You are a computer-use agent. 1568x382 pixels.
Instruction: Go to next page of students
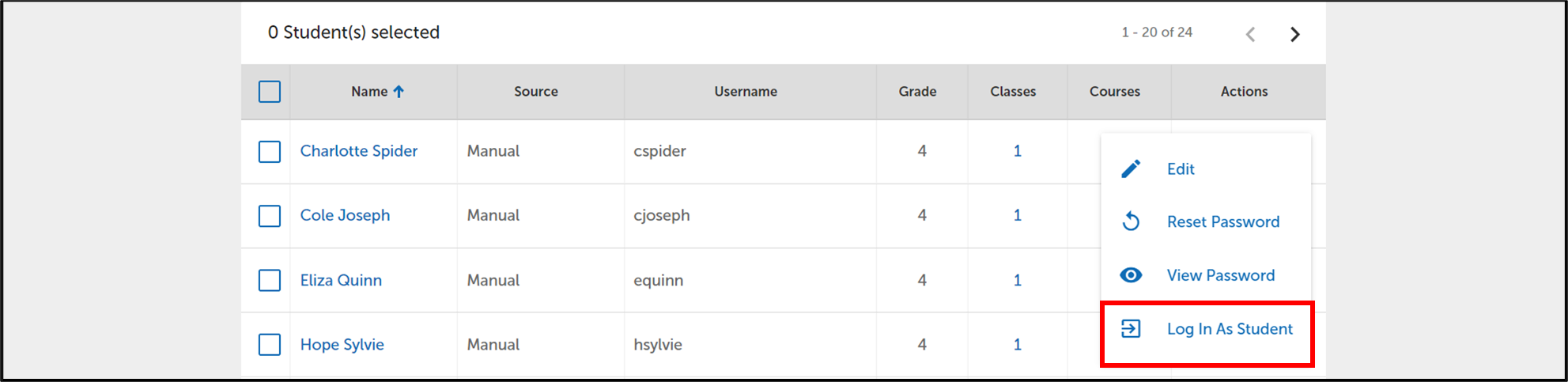[1294, 34]
